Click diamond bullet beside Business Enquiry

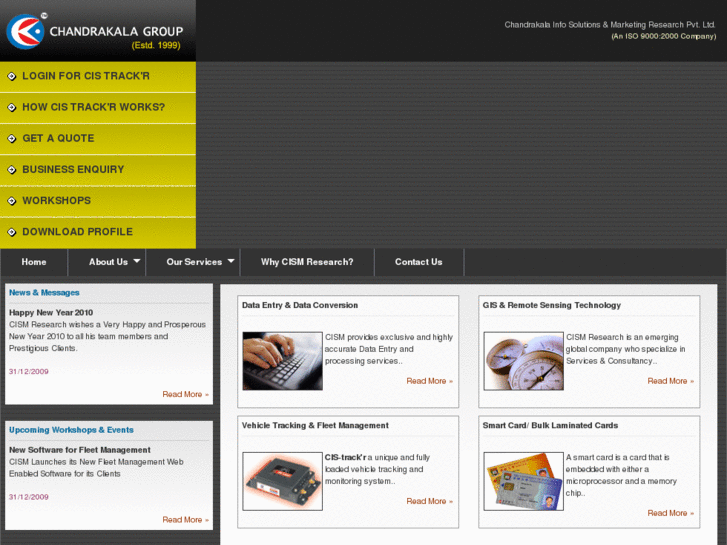[12, 169]
